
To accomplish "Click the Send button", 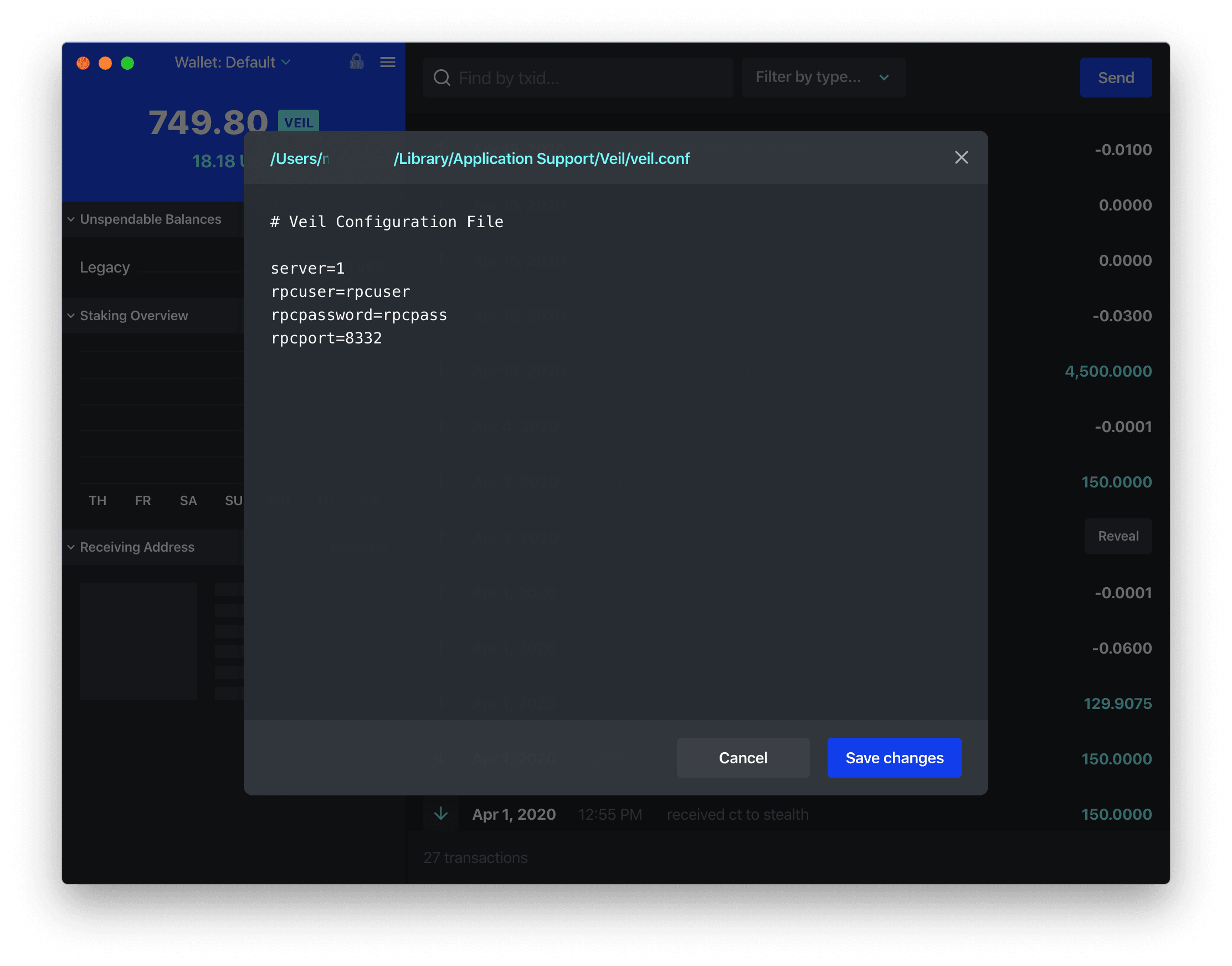I will point(1116,78).
